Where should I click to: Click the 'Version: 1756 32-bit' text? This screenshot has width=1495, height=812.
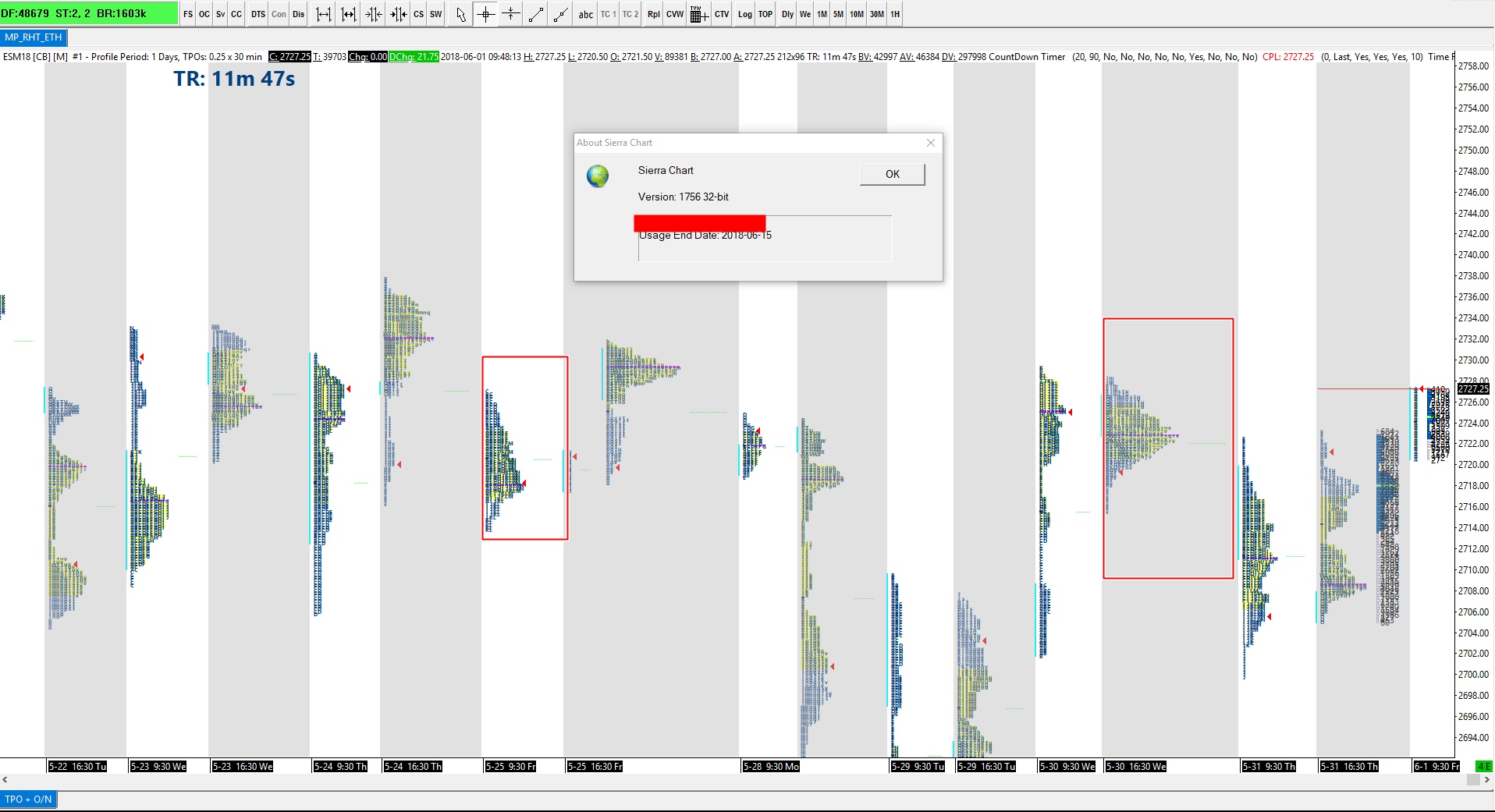point(684,197)
